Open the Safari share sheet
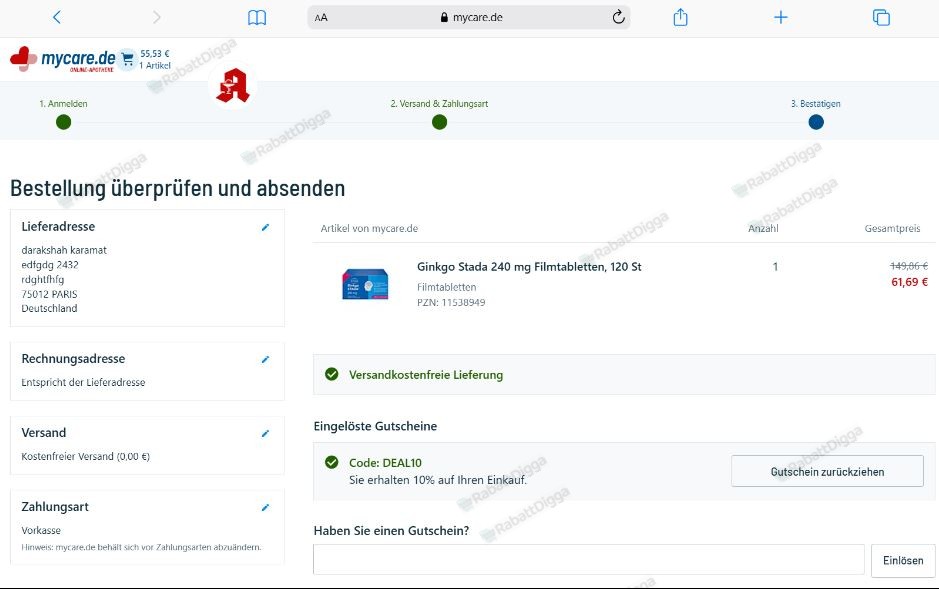This screenshot has height=589, width=939. coord(680,17)
